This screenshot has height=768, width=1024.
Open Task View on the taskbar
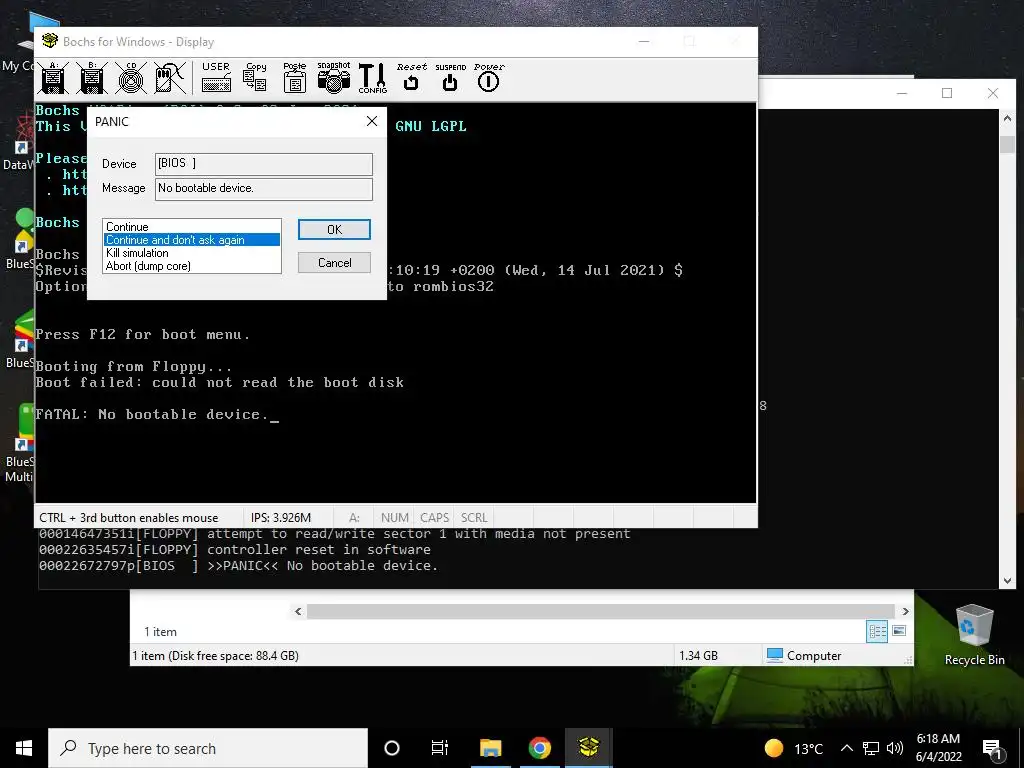tap(440, 748)
